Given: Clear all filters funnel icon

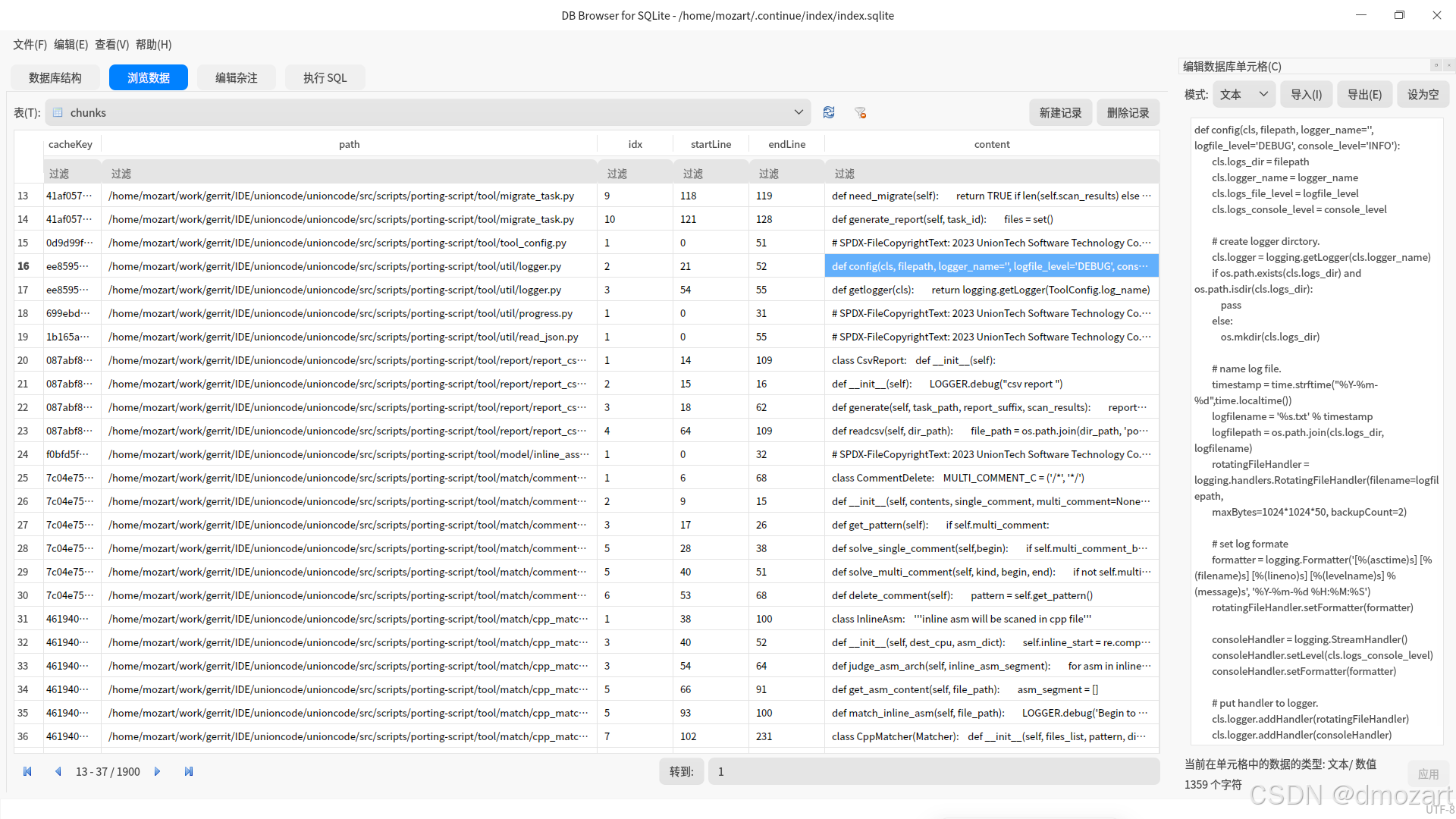Looking at the screenshot, I should click(x=860, y=112).
